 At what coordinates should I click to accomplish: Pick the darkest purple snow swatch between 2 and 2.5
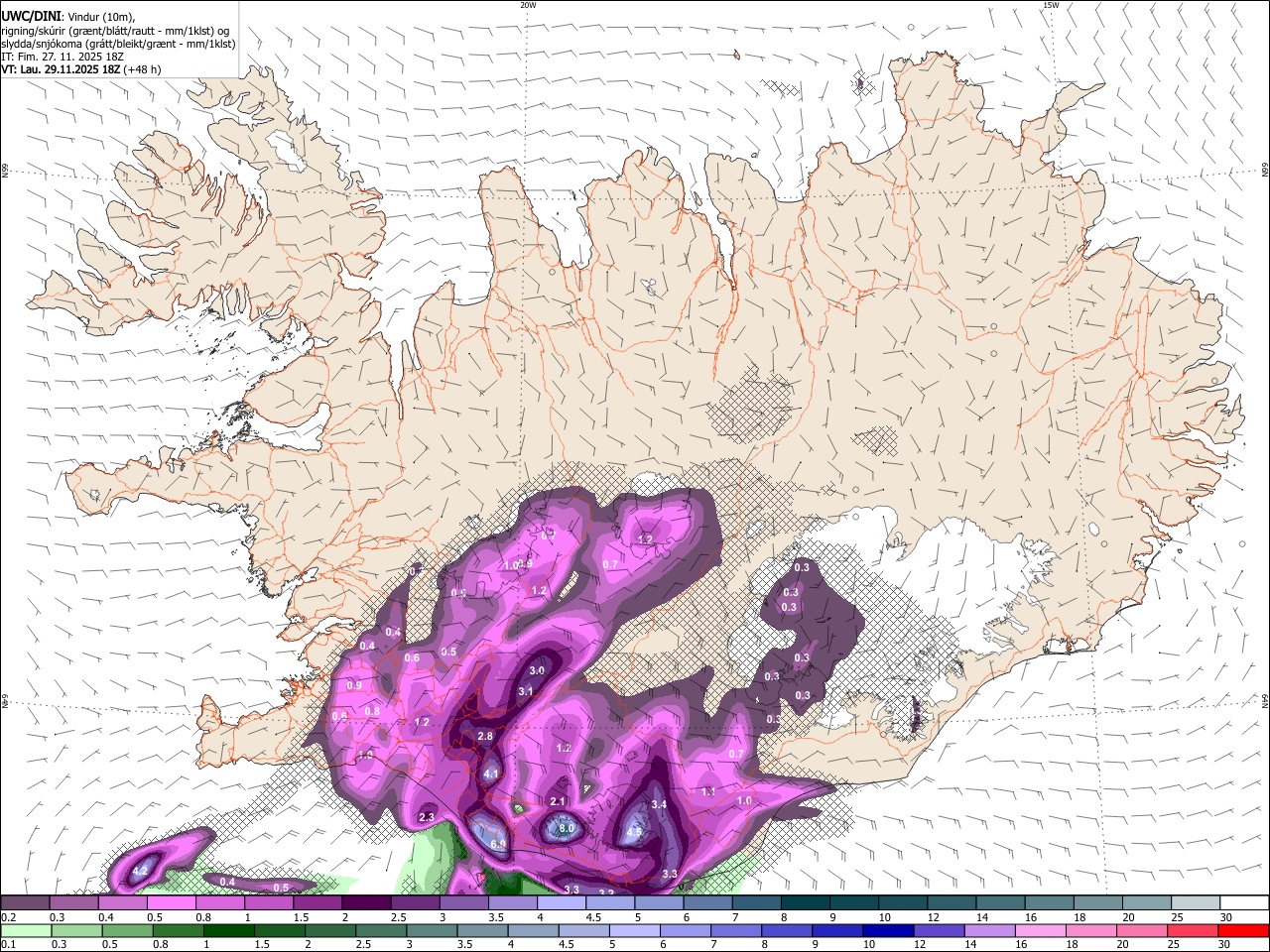click(366, 902)
